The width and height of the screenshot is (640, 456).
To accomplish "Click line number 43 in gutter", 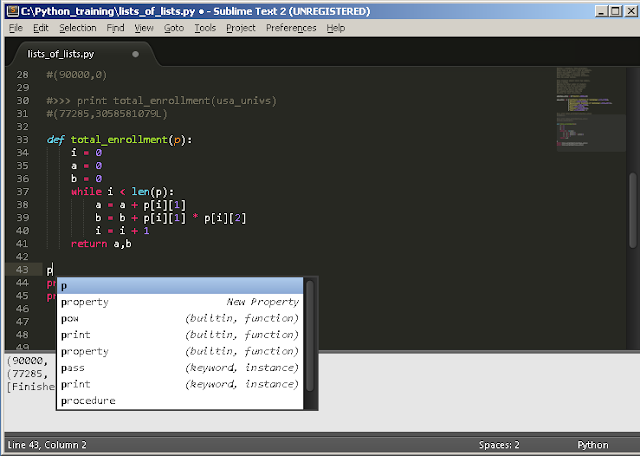I will coord(22,269).
